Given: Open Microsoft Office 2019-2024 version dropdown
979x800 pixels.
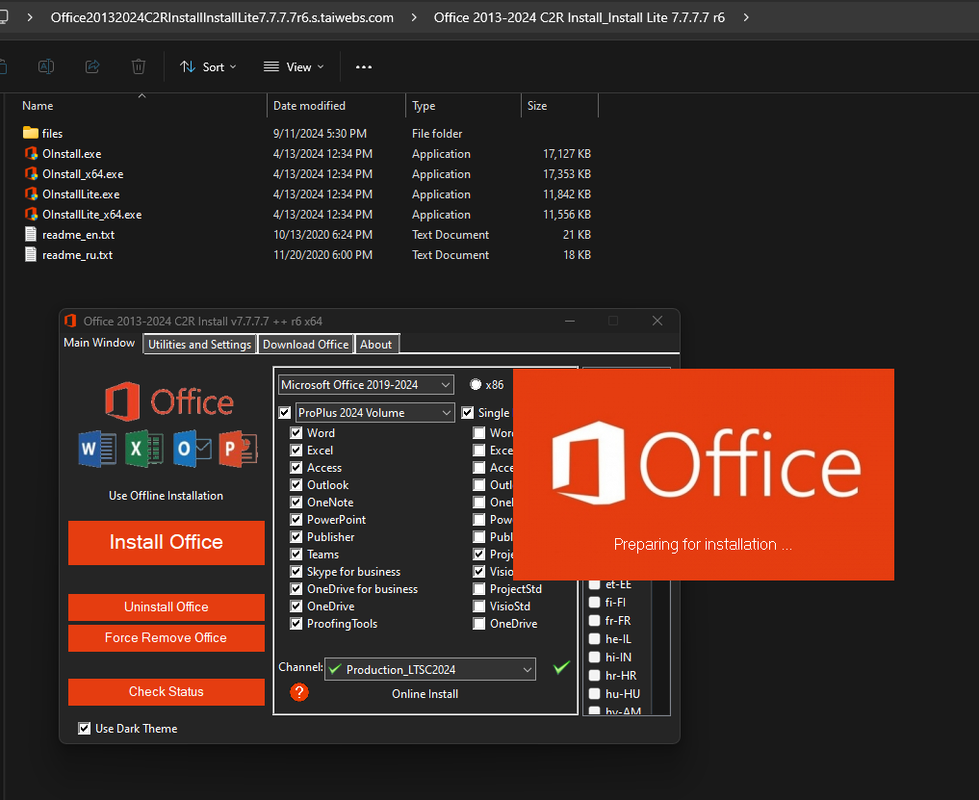Looking at the screenshot, I should [365, 385].
